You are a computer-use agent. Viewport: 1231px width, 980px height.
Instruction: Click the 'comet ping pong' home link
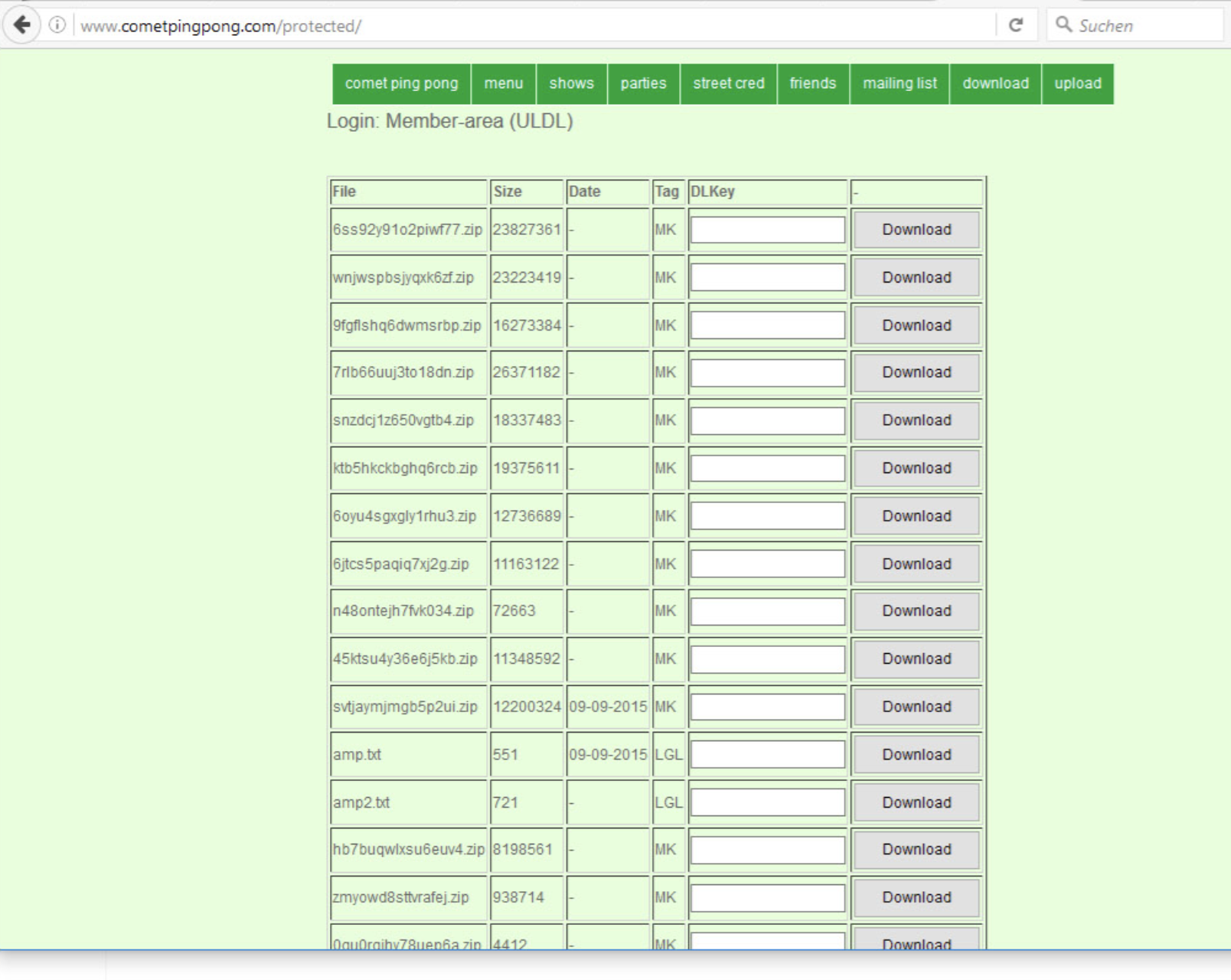coord(401,83)
